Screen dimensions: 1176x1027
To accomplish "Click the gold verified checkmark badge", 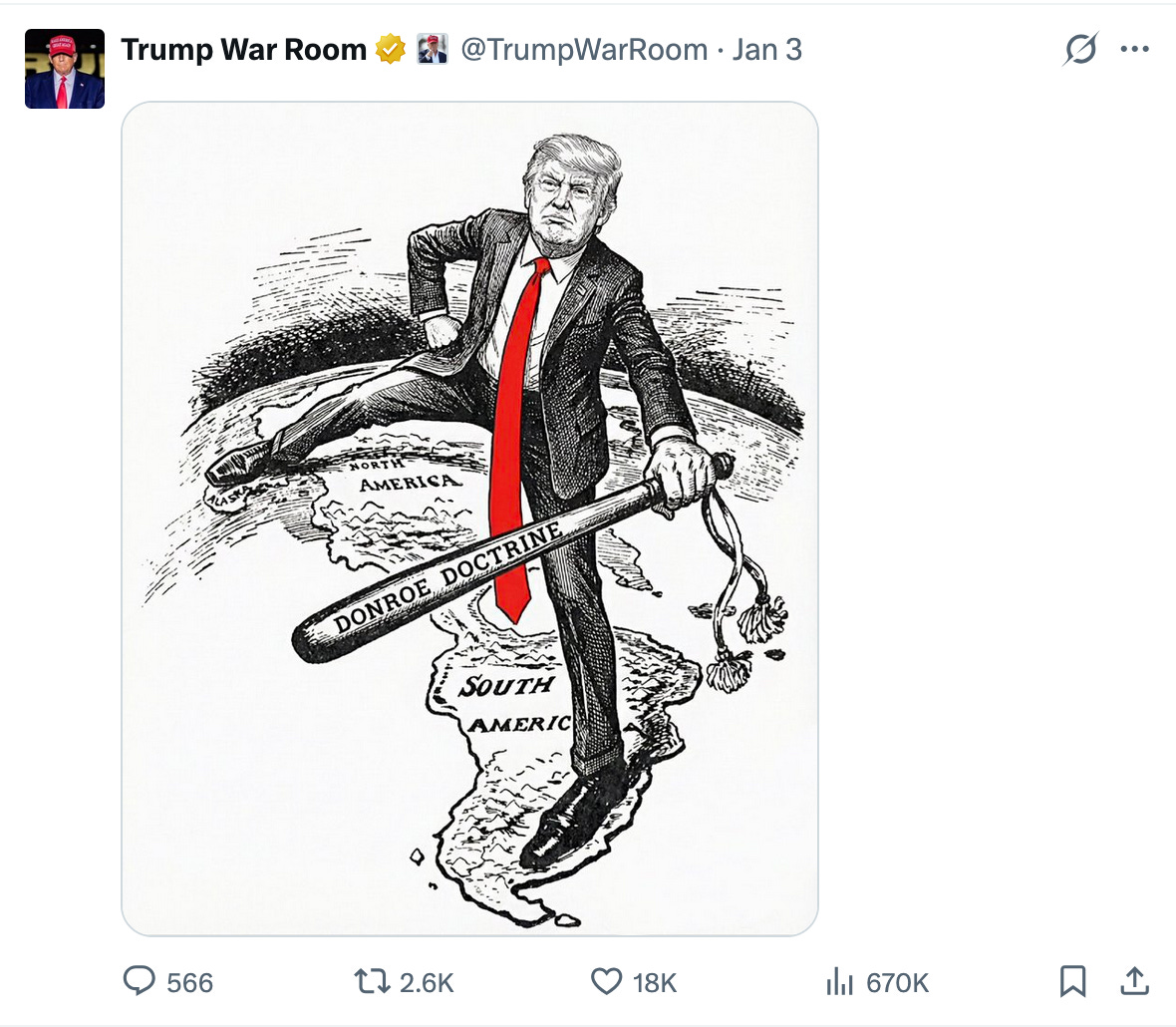I will [x=391, y=50].
